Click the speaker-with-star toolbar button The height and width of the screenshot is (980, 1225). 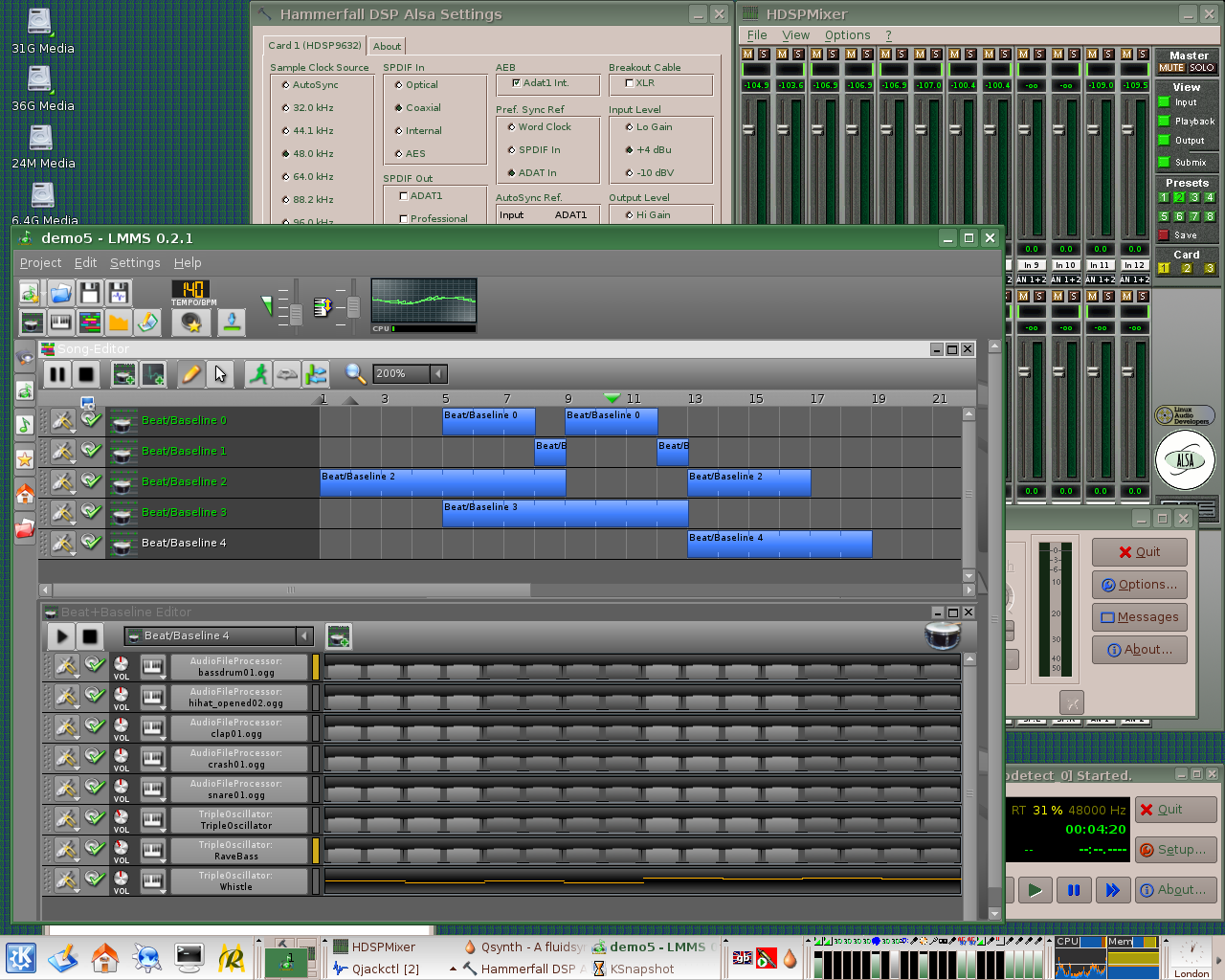click(x=190, y=323)
